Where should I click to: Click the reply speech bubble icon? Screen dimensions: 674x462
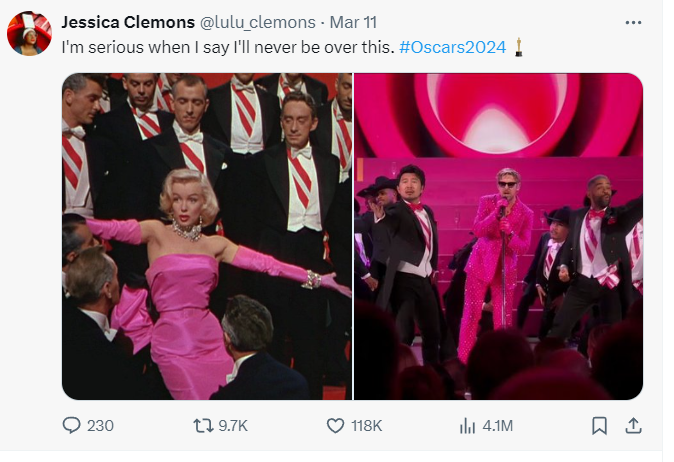71,426
